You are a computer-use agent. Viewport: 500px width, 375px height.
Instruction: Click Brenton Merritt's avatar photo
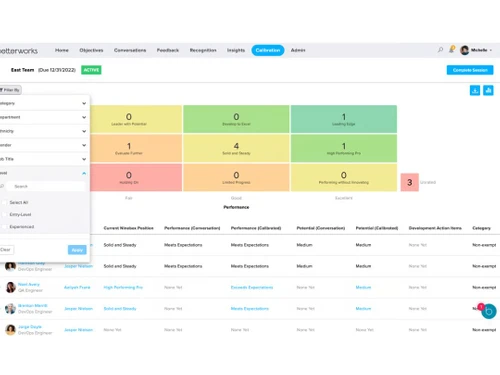coord(10,309)
